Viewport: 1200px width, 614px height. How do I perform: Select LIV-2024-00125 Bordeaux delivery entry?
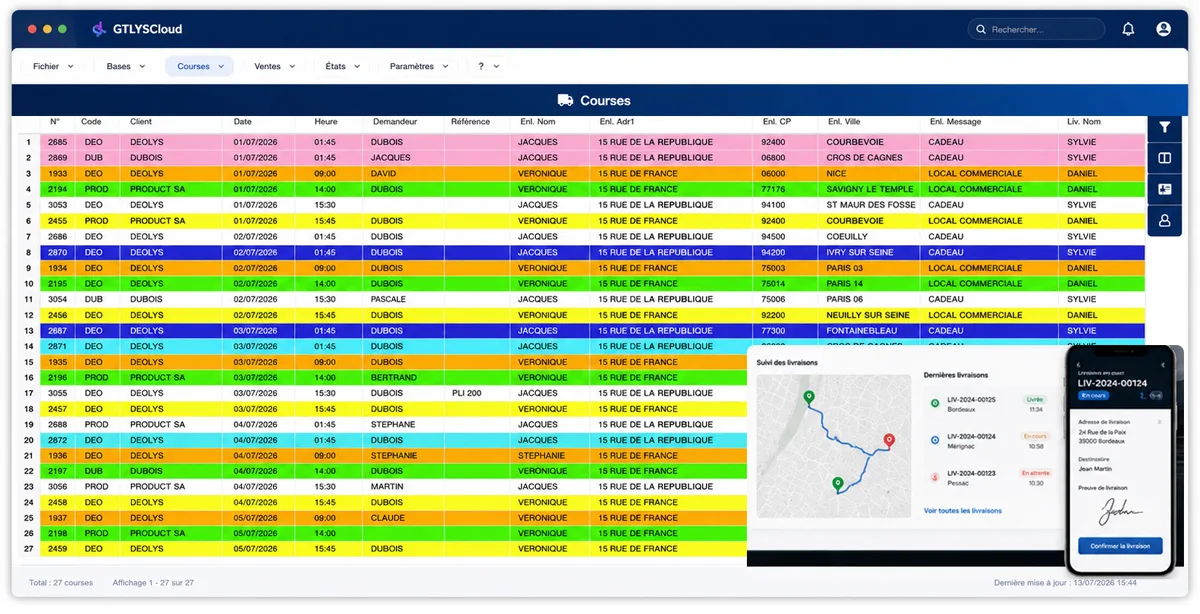click(x=987, y=404)
